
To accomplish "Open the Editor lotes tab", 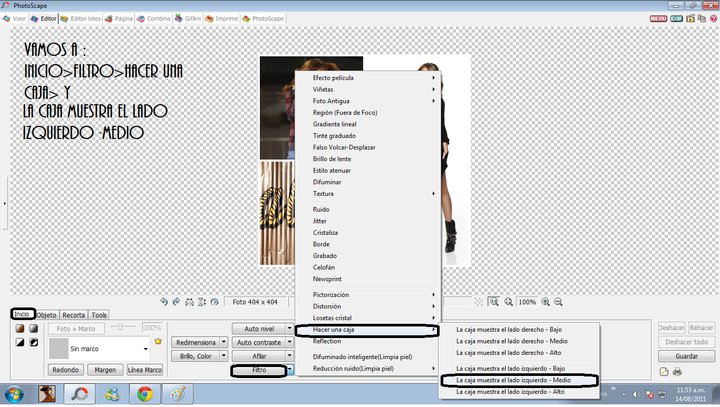I will [80, 18].
